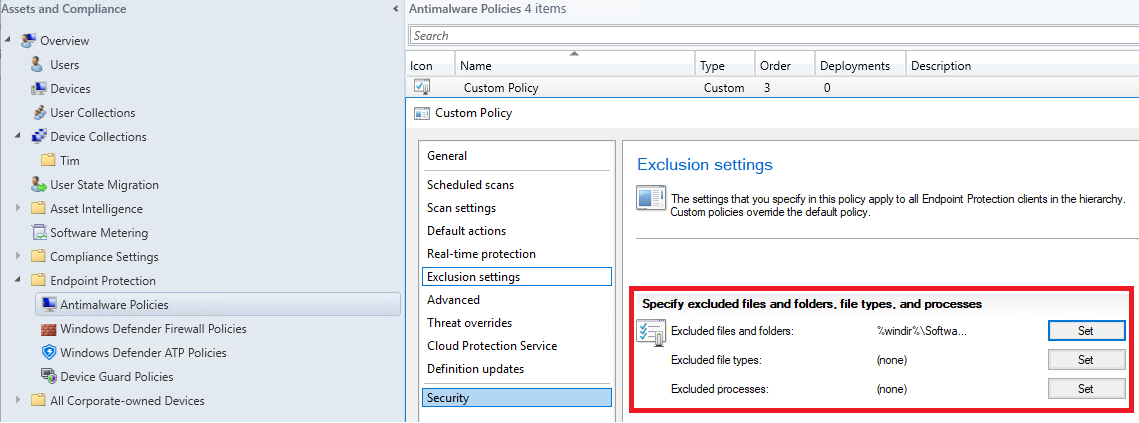This screenshot has width=1139, height=423.
Task: Click the Search field above the policy list
Action: tap(770, 36)
